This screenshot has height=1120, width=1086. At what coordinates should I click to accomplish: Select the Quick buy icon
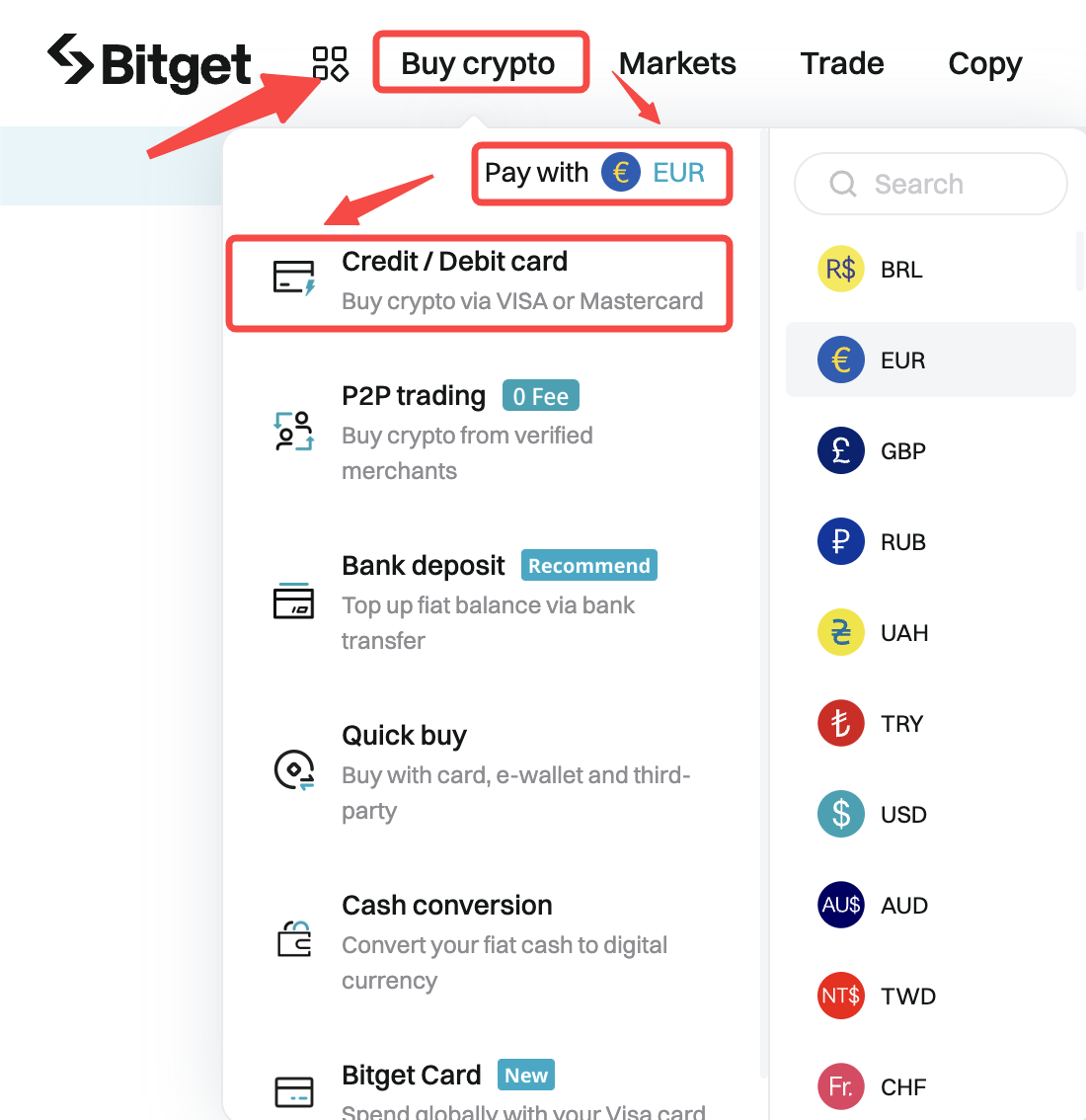pyautogui.click(x=293, y=769)
